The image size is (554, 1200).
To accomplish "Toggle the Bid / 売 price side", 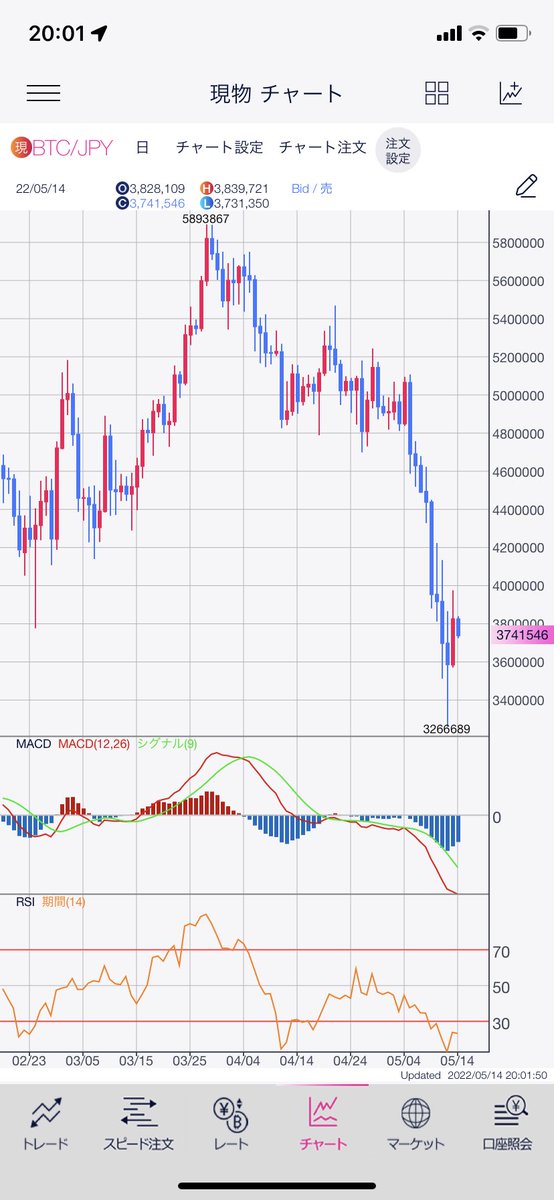I will [x=312, y=187].
